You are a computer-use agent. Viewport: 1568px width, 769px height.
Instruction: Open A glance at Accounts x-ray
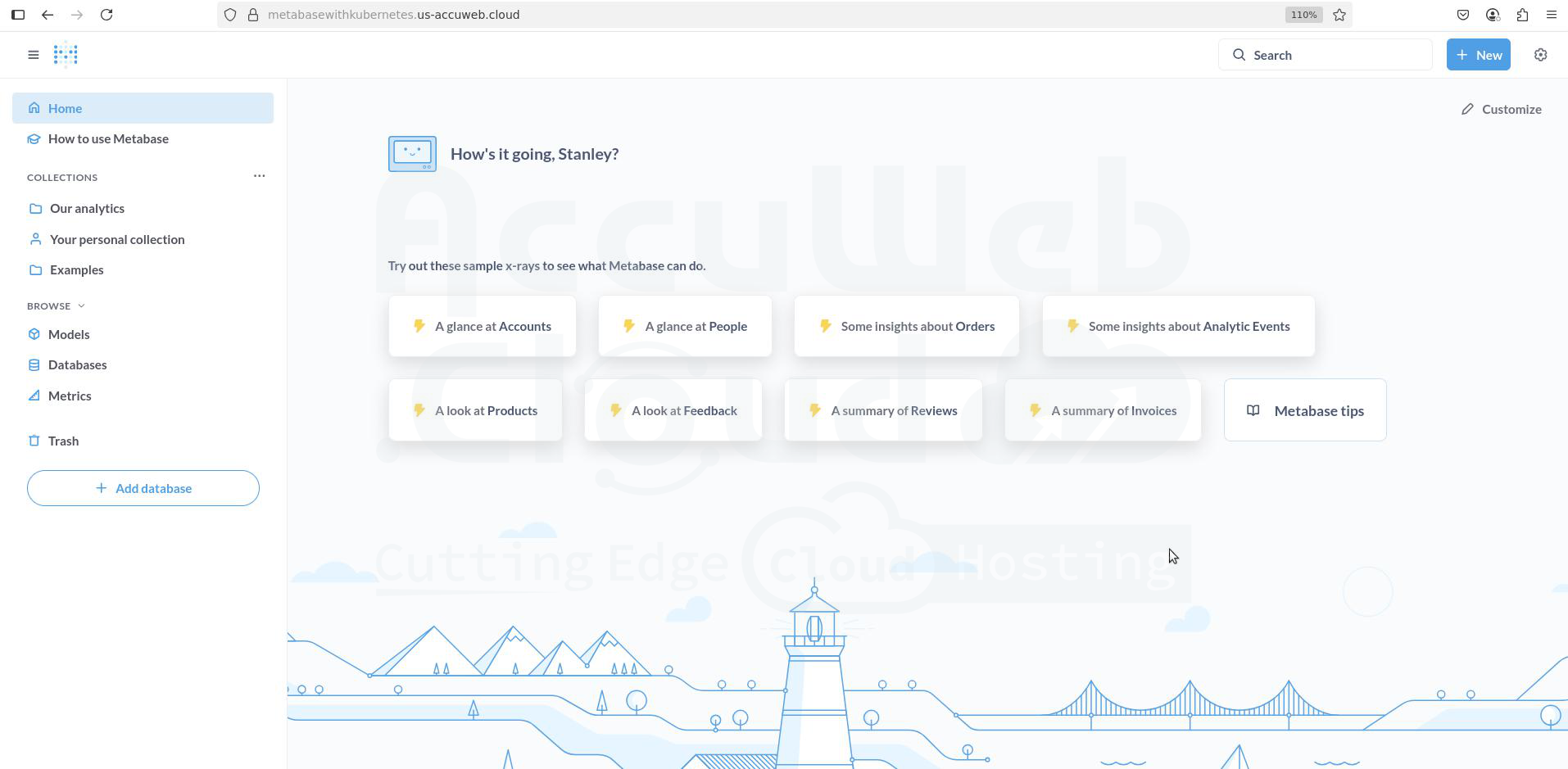[483, 326]
